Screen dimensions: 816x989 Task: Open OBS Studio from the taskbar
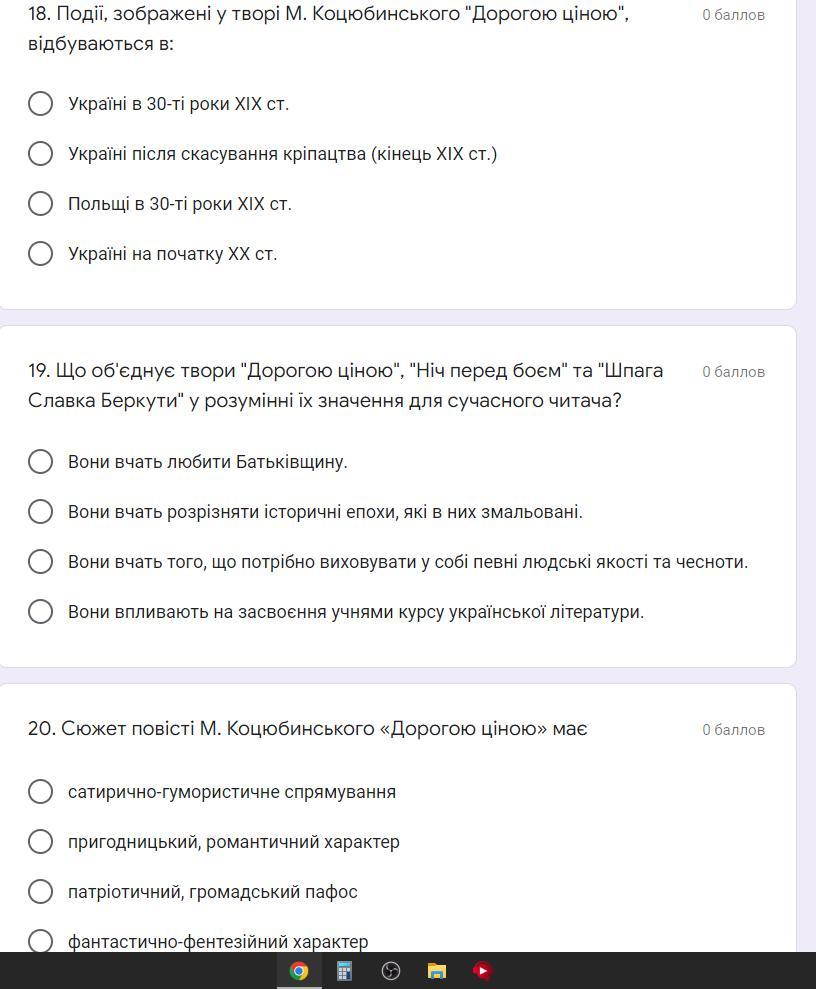(391, 971)
